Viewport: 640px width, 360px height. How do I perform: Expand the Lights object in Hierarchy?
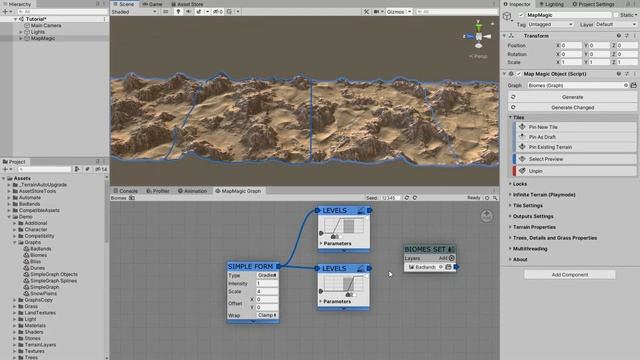pos(21,32)
